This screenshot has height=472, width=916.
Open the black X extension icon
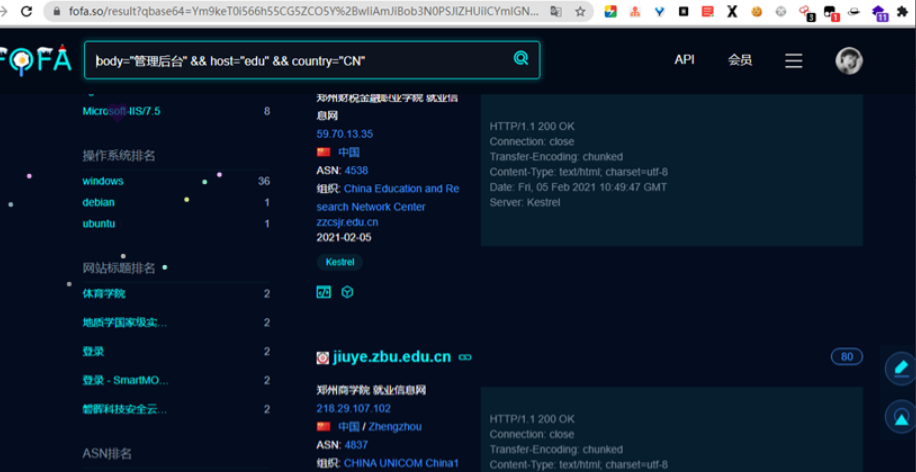[x=732, y=11]
